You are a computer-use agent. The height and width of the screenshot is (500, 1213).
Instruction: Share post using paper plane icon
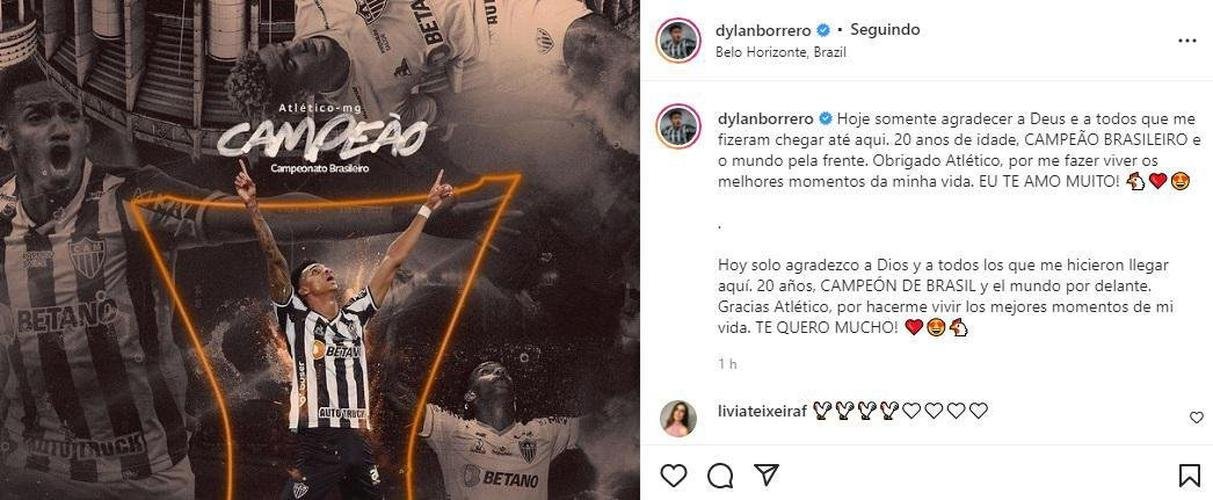coord(766,474)
